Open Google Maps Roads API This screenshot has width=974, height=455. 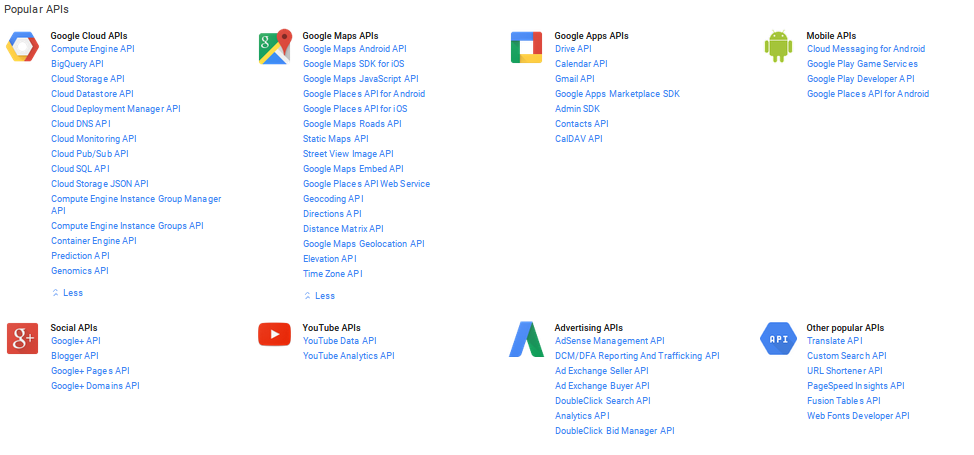point(352,124)
